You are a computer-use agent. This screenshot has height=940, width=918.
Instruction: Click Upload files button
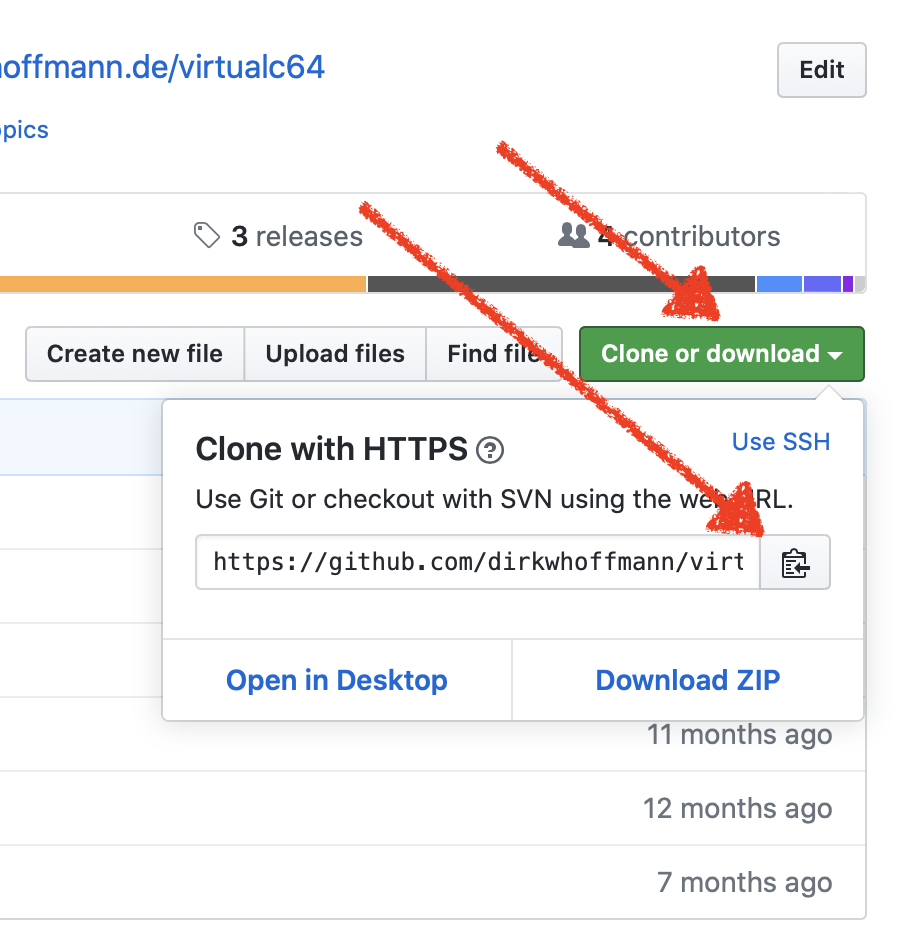(x=335, y=354)
